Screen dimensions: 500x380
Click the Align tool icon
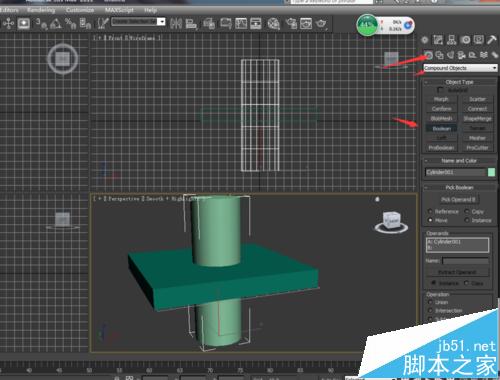(x=191, y=23)
